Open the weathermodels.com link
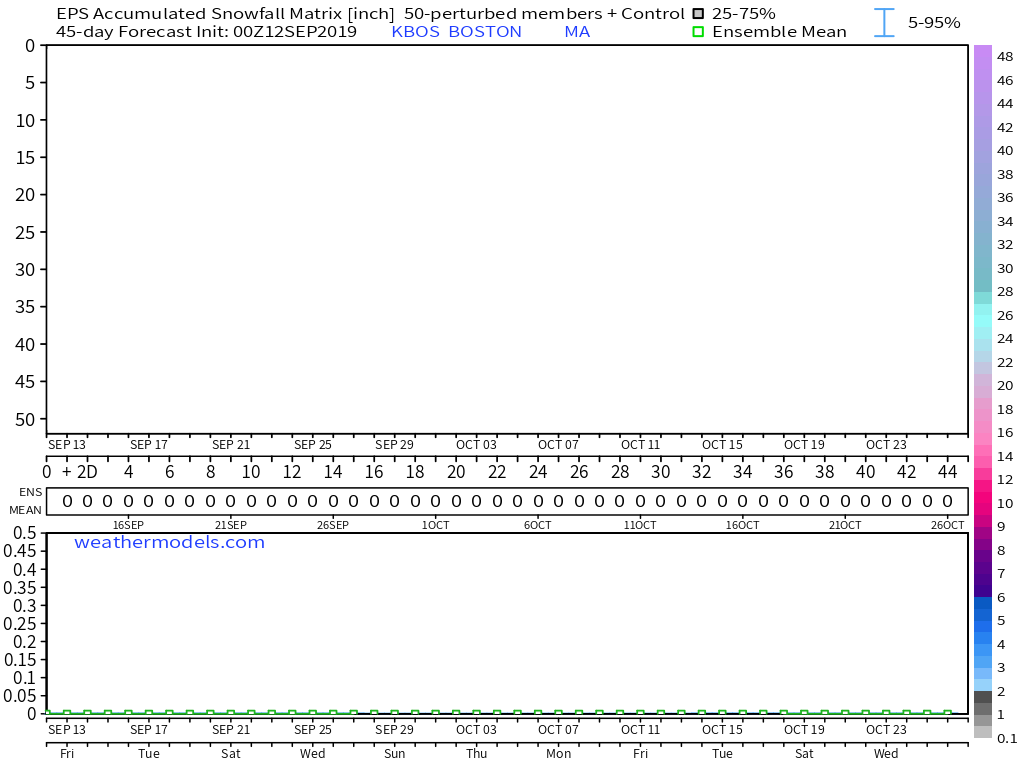 pyautogui.click(x=169, y=542)
